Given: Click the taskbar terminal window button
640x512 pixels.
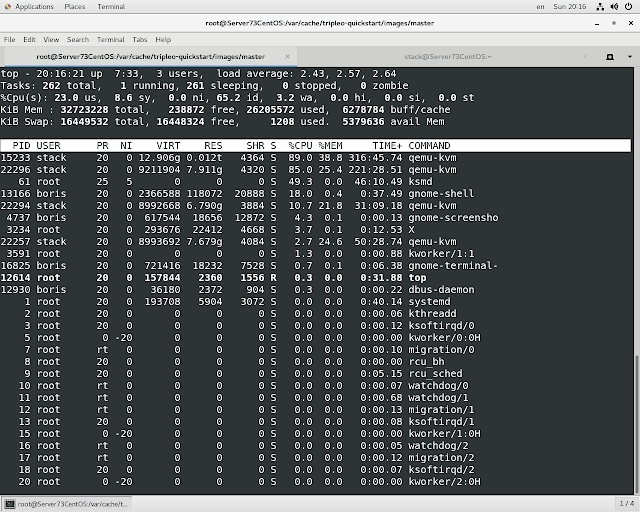Looking at the screenshot, I should [67, 504].
